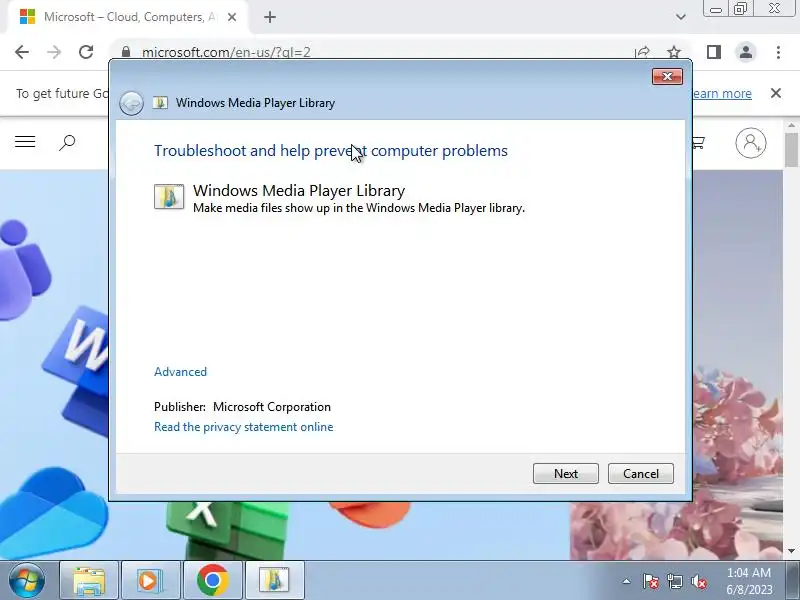The height and width of the screenshot is (600, 800).
Task: Close the troubleshooter dialog with red X
Action: pyautogui.click(x=667, y=77)
